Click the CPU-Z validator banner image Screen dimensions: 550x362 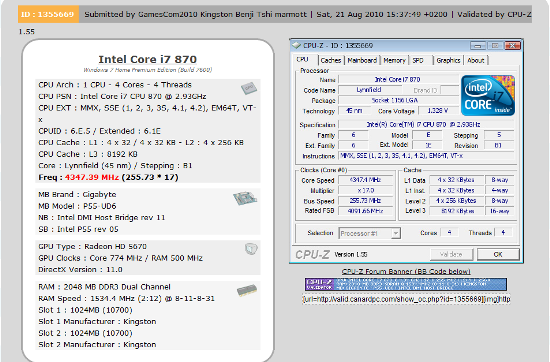point(406,284)
